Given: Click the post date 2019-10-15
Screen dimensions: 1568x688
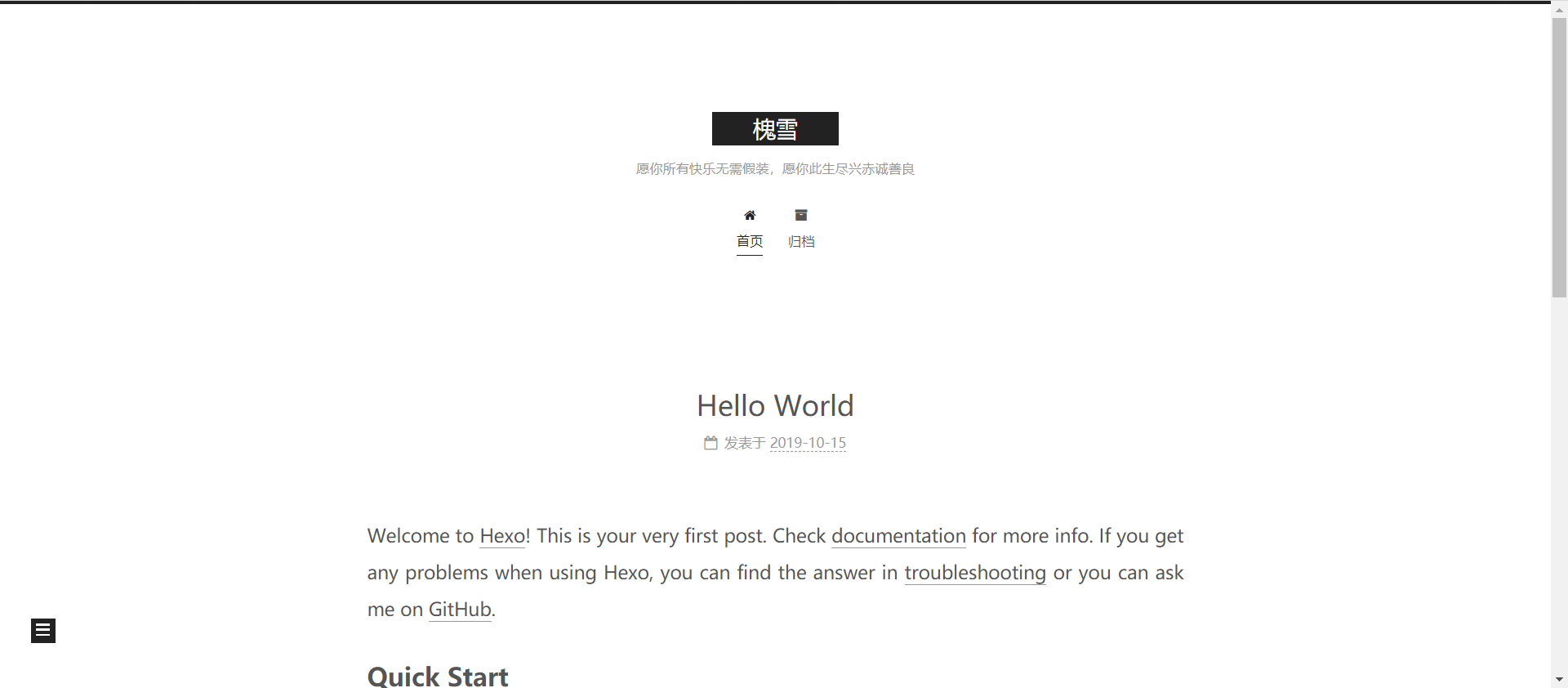Looking at the screenshot, I should [x=808, y=443].
